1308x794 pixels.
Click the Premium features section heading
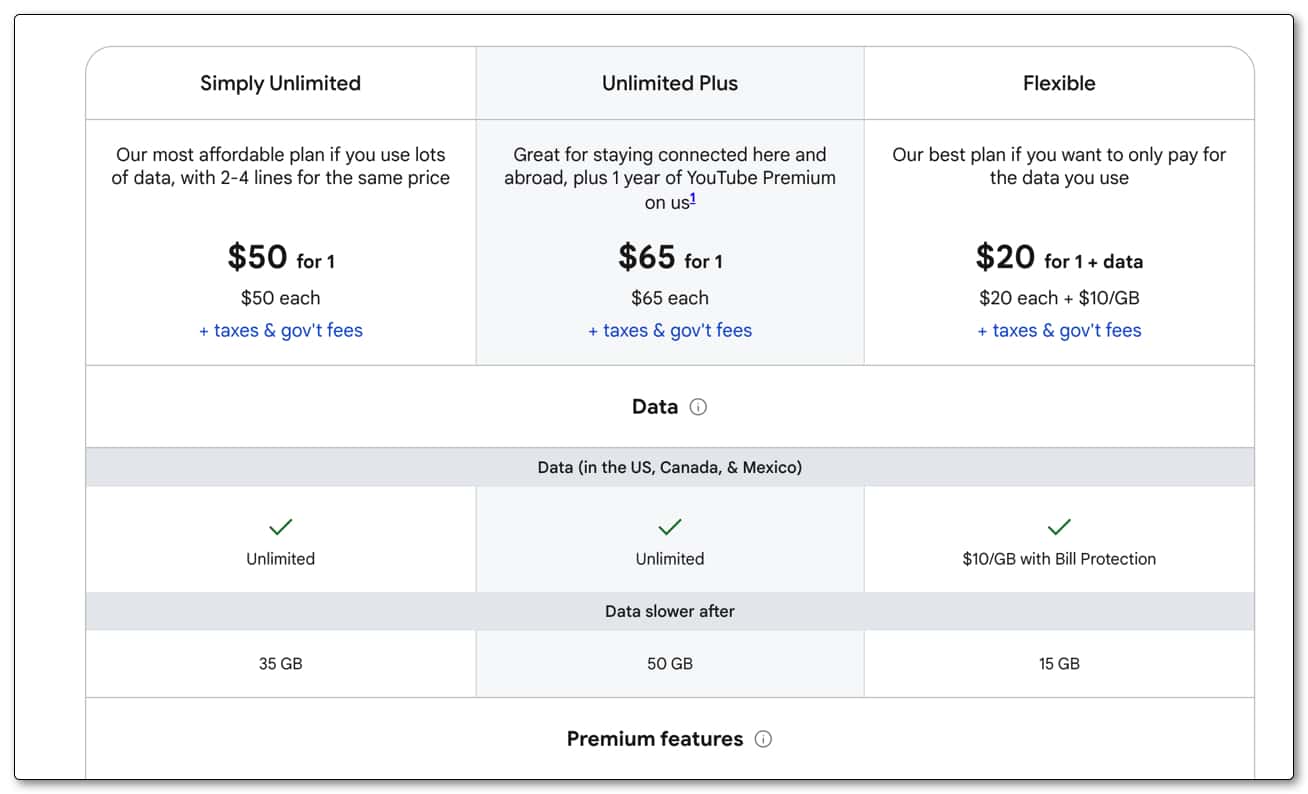click(655, 739)
